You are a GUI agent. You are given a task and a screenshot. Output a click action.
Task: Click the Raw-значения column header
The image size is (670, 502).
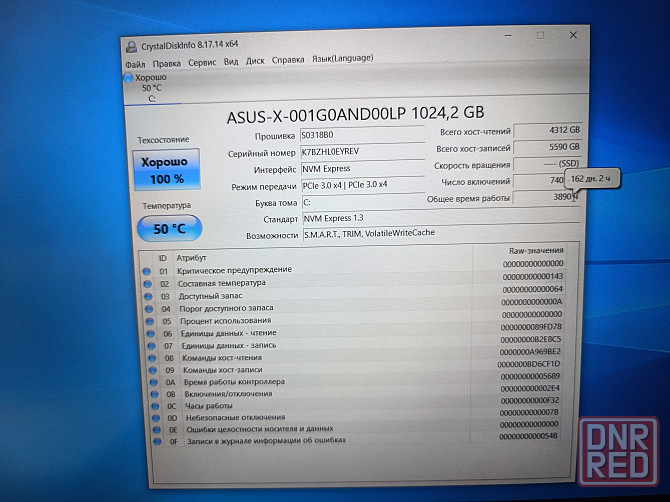coord(536,250)
